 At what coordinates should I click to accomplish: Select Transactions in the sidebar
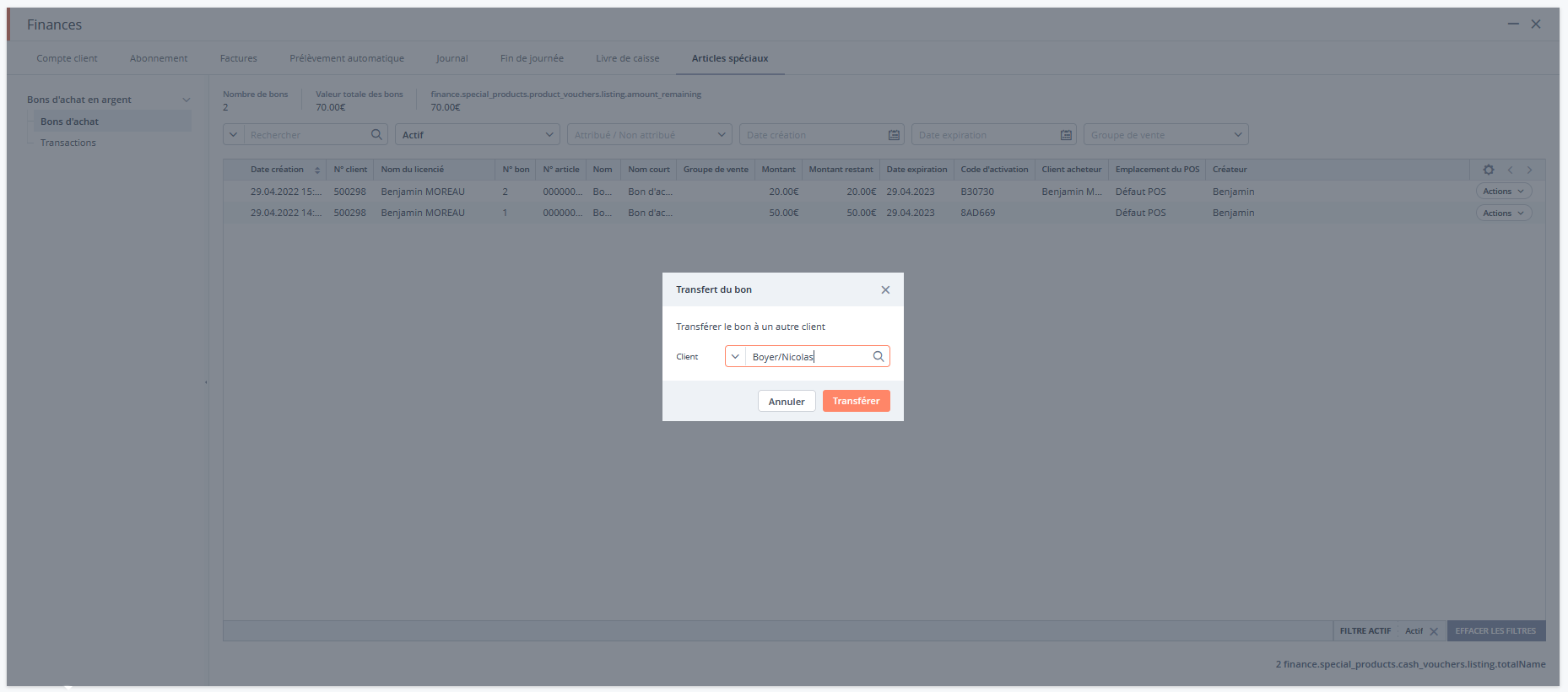68,143
